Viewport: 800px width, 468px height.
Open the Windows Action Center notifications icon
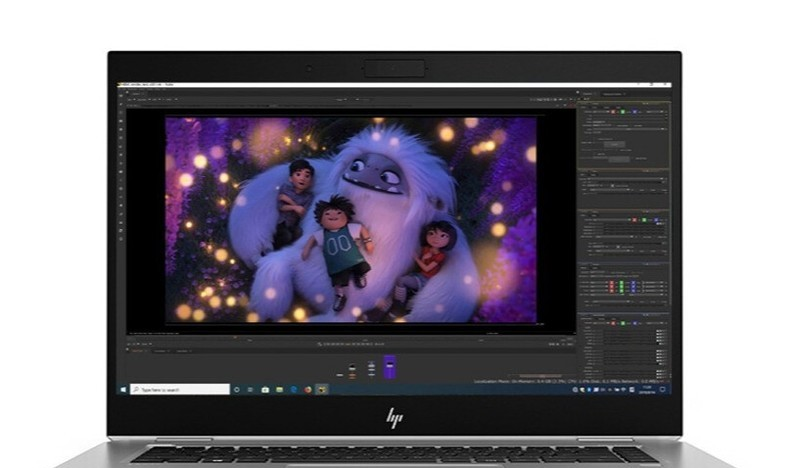[663, 389]
